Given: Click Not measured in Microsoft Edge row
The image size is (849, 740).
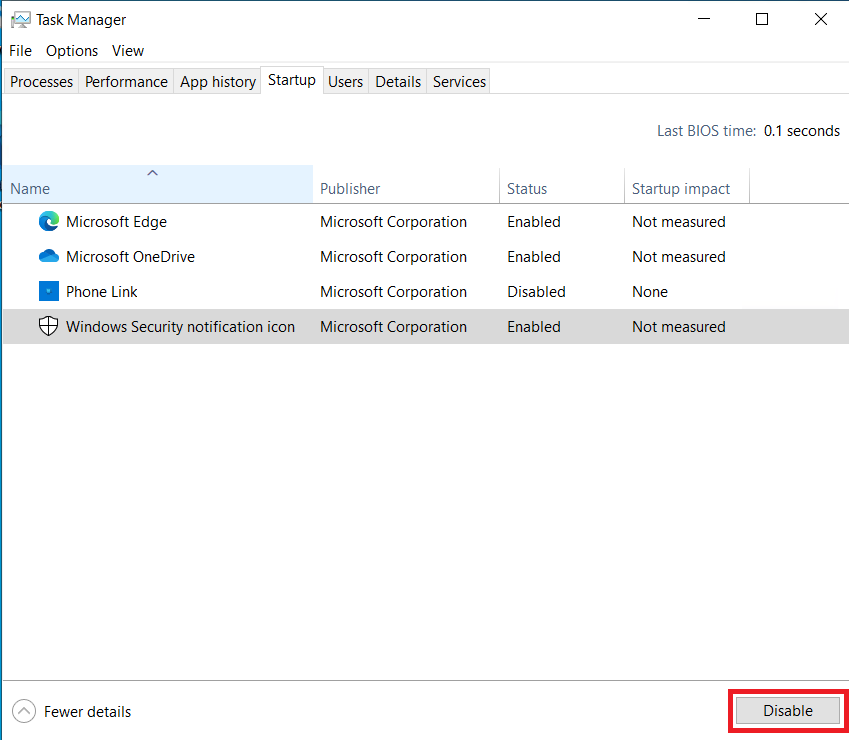Looking at the screenshot, I should [678, 222].
